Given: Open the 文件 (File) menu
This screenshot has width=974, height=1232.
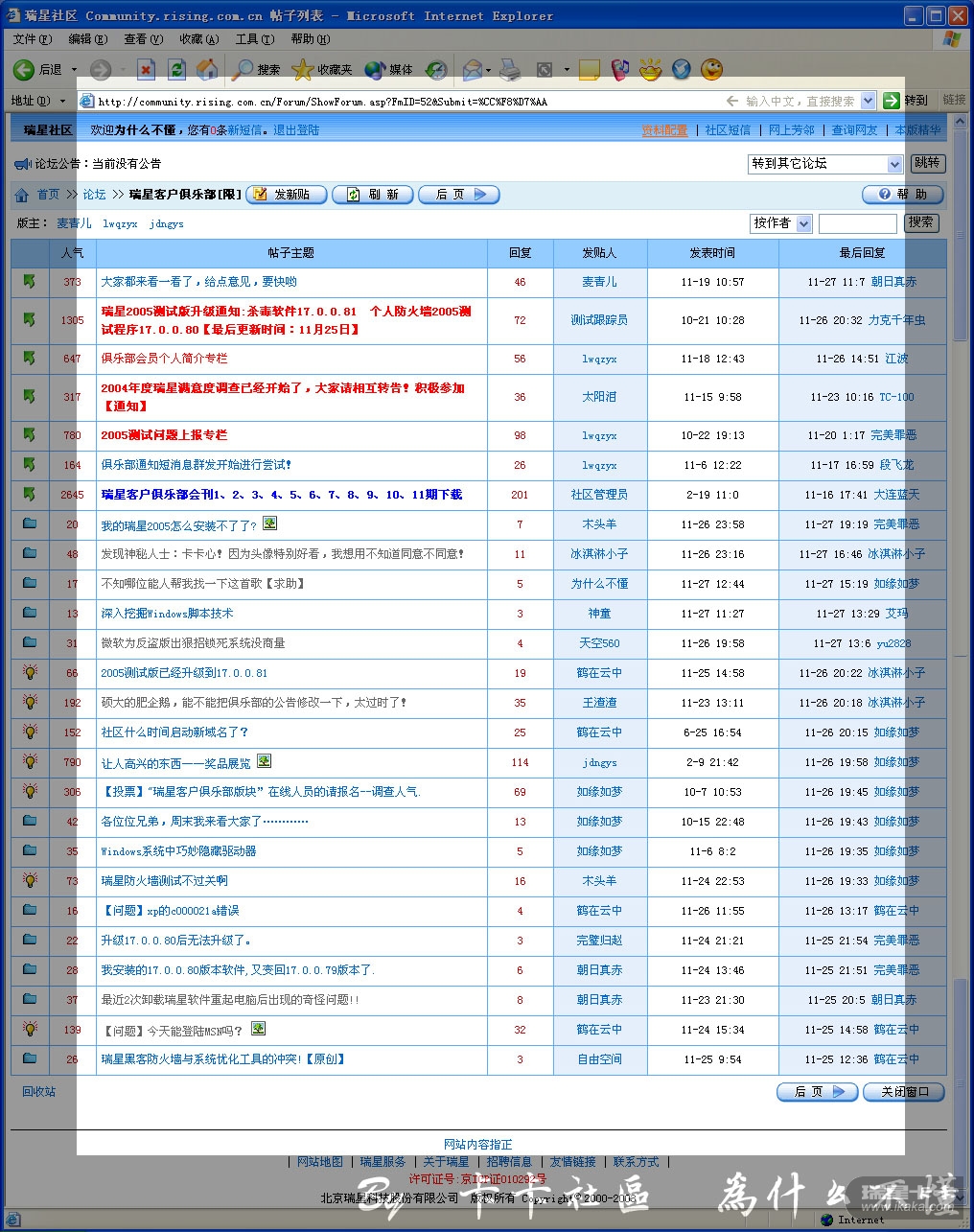Looking at the screenshot, I should (x=32, y=39).
